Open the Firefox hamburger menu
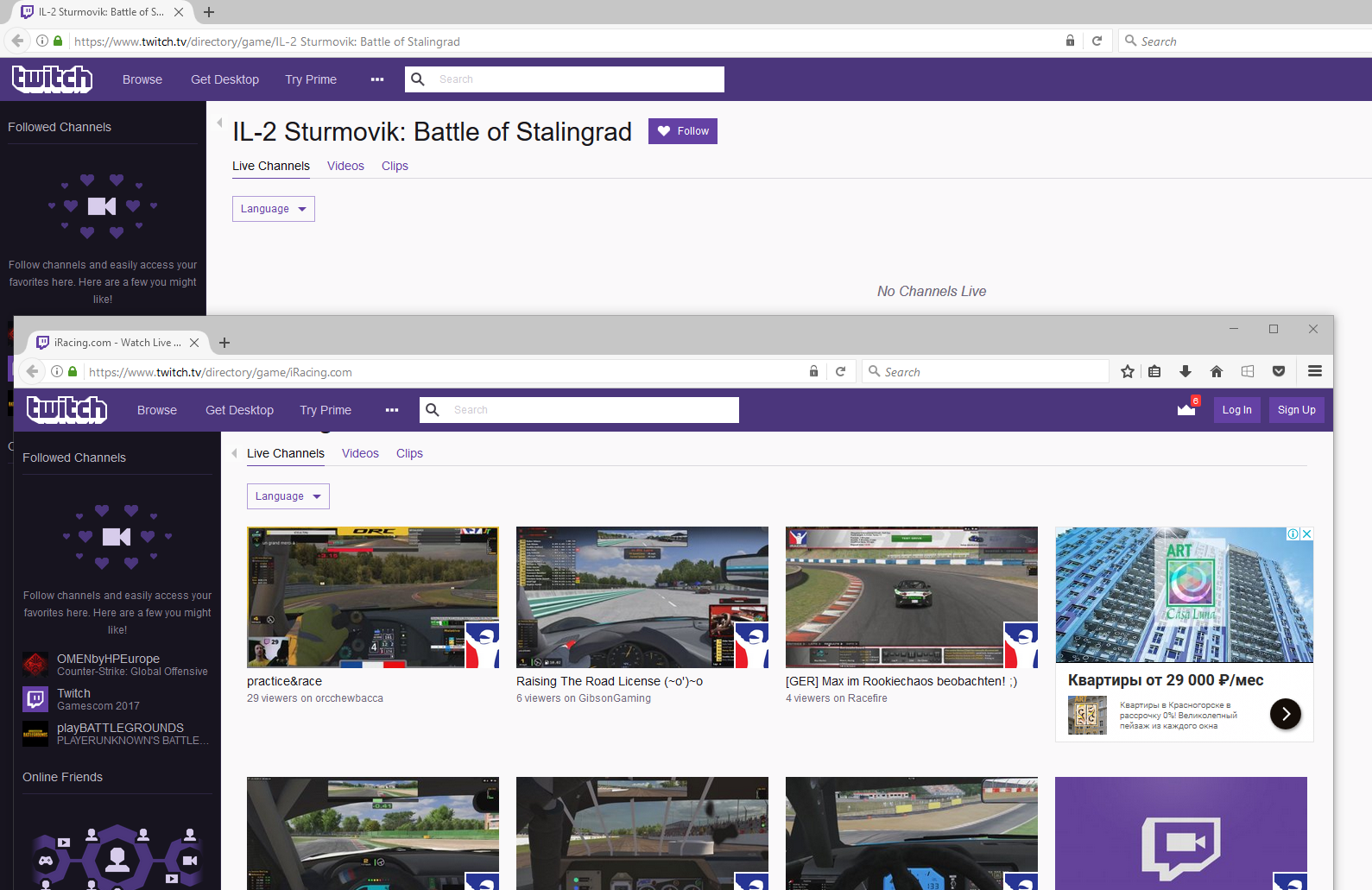The width and height of the screenshot is (1372, 890). click(1315, 371)
